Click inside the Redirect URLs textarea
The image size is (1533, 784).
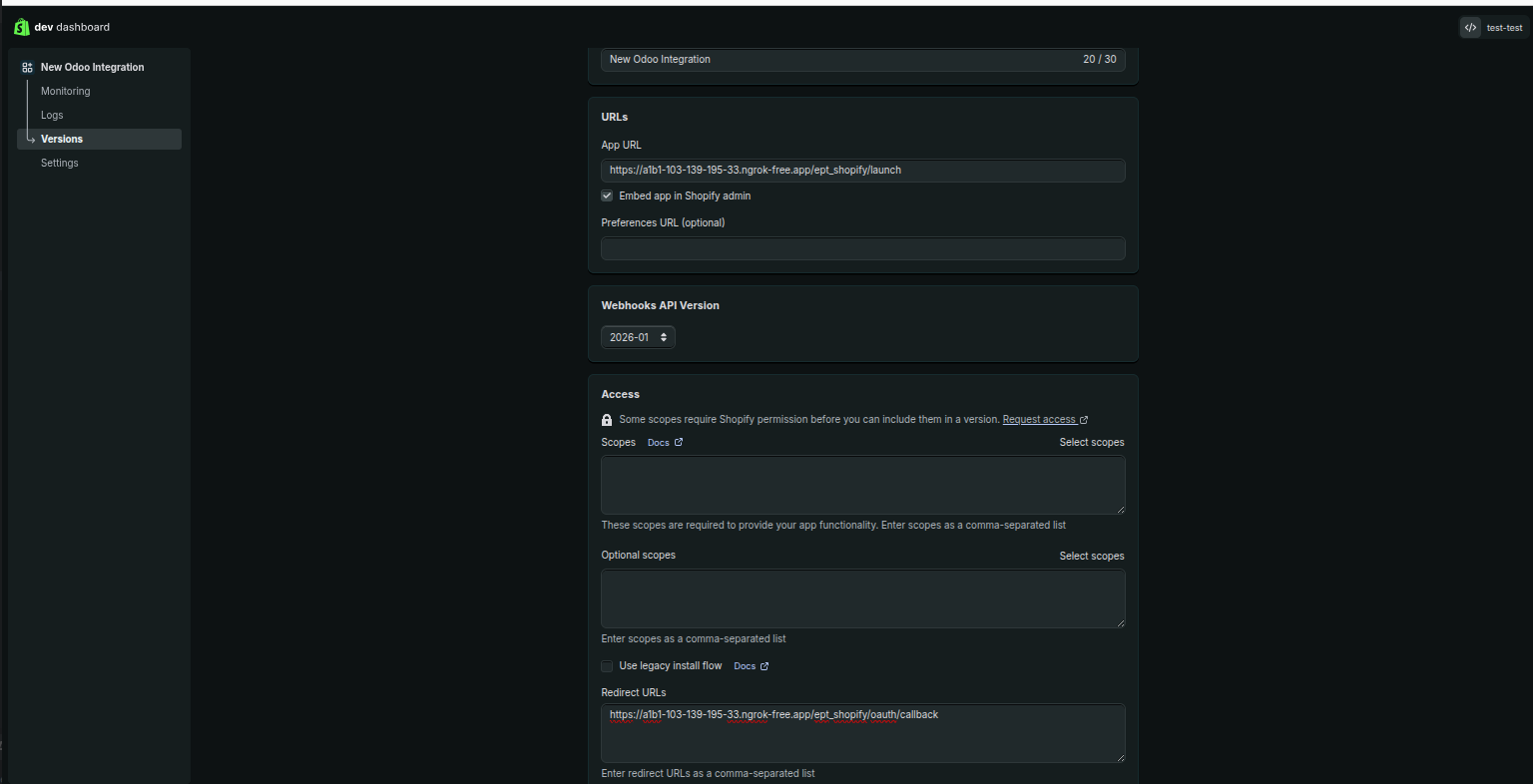pyautogui.click(x=862, y=733)
